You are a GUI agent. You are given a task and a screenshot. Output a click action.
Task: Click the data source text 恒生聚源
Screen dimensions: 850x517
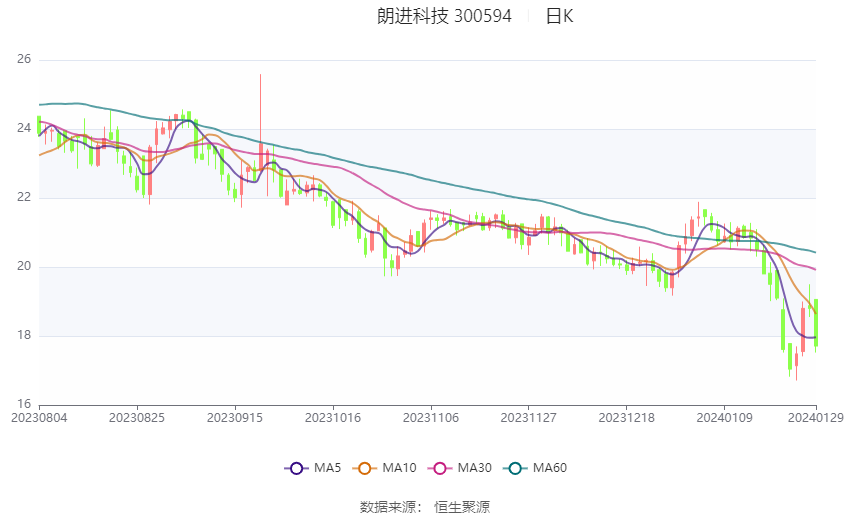[x=462, y=507]
